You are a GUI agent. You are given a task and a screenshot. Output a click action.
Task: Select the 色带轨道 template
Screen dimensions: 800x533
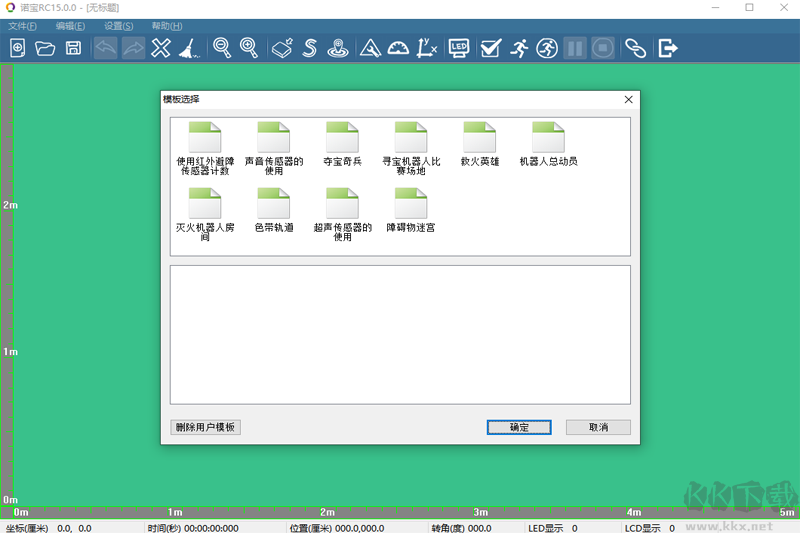coord(273,211)
